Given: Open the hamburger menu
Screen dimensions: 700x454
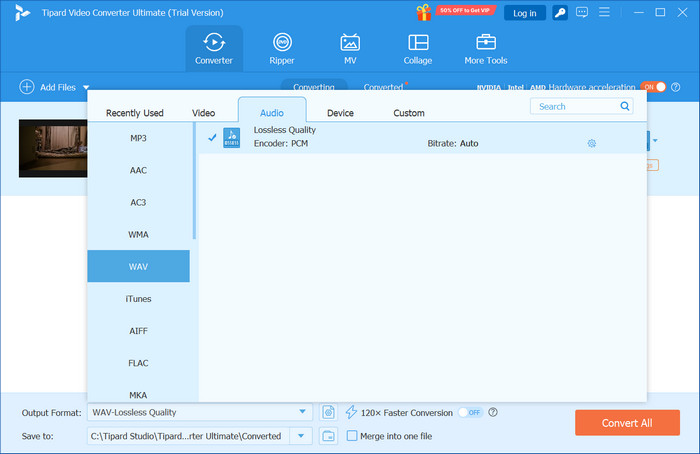Looking at the screenshot, I should coord(604,12).
